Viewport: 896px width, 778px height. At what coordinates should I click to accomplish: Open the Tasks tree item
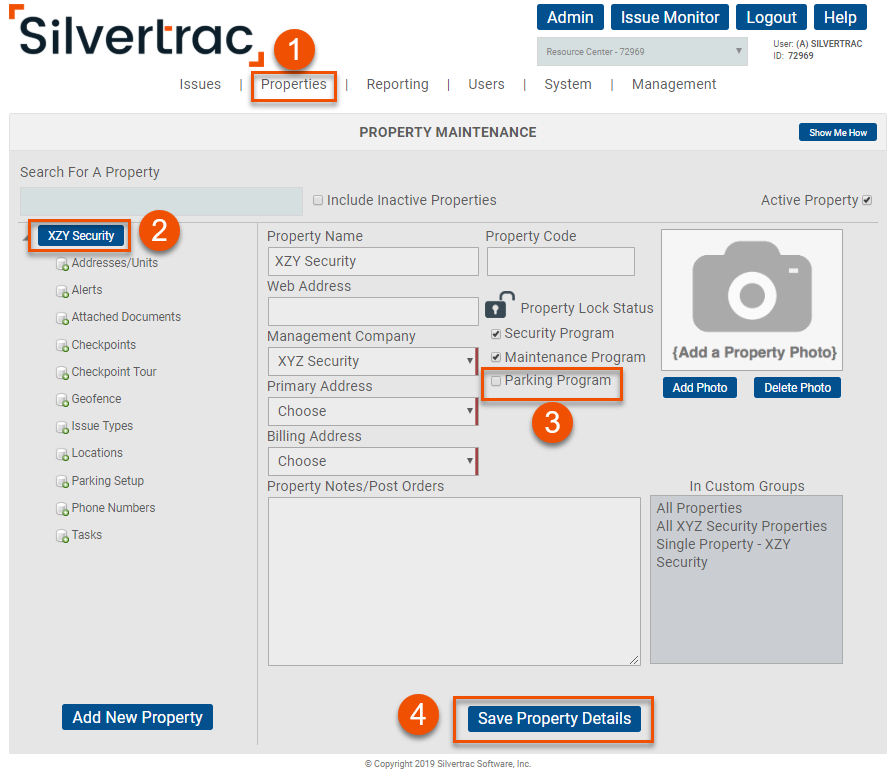87,535
